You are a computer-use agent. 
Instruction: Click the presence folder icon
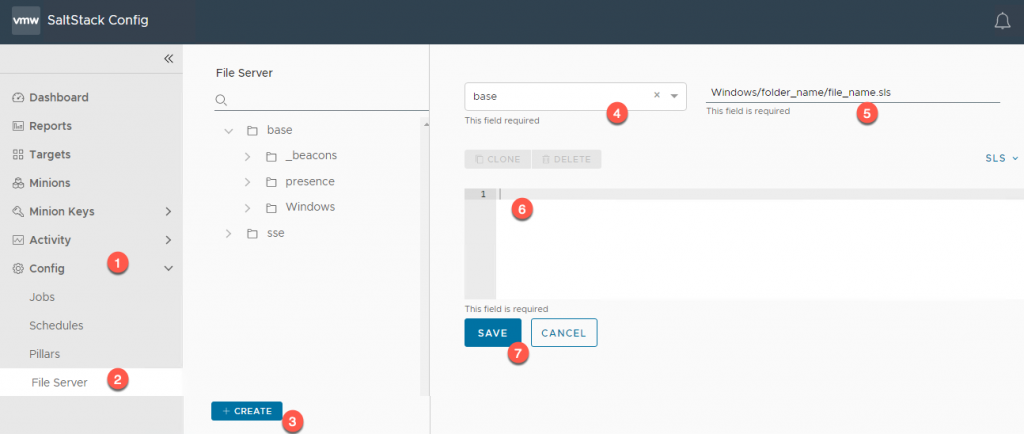point(271,182)
